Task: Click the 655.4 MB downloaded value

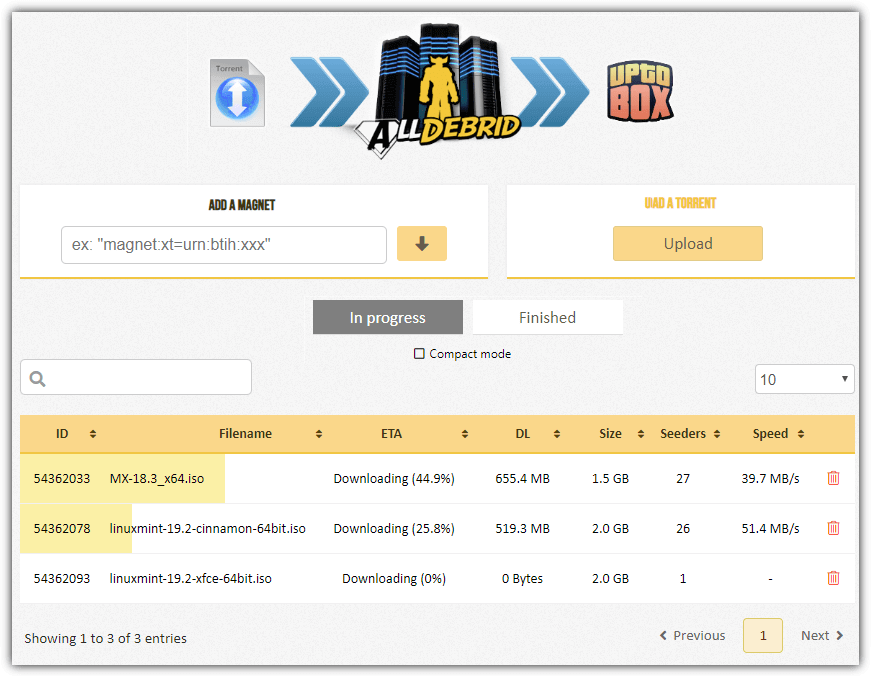Action: (522, 478)
